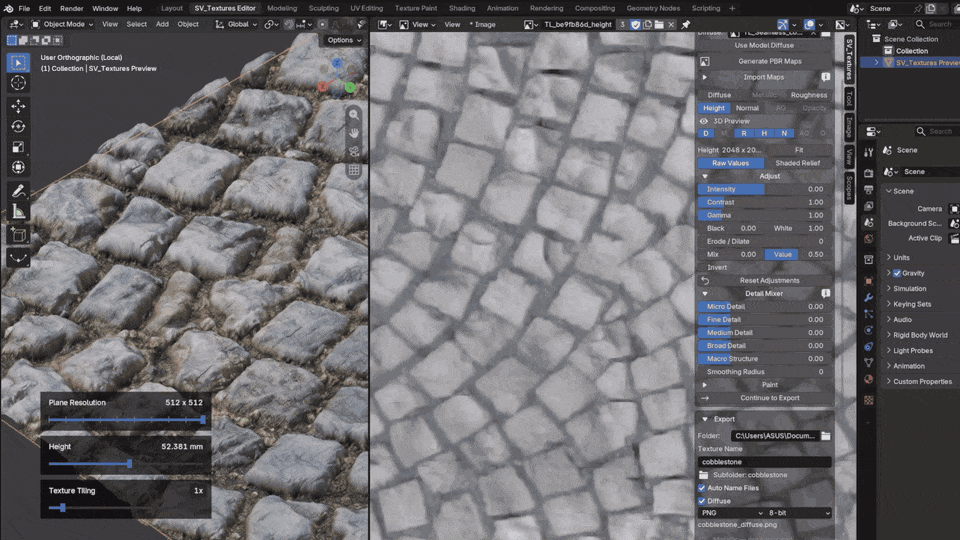The width and height of the screenshot is (960, 540).
Task: Select the Transform tool
Action: point(18,167)
